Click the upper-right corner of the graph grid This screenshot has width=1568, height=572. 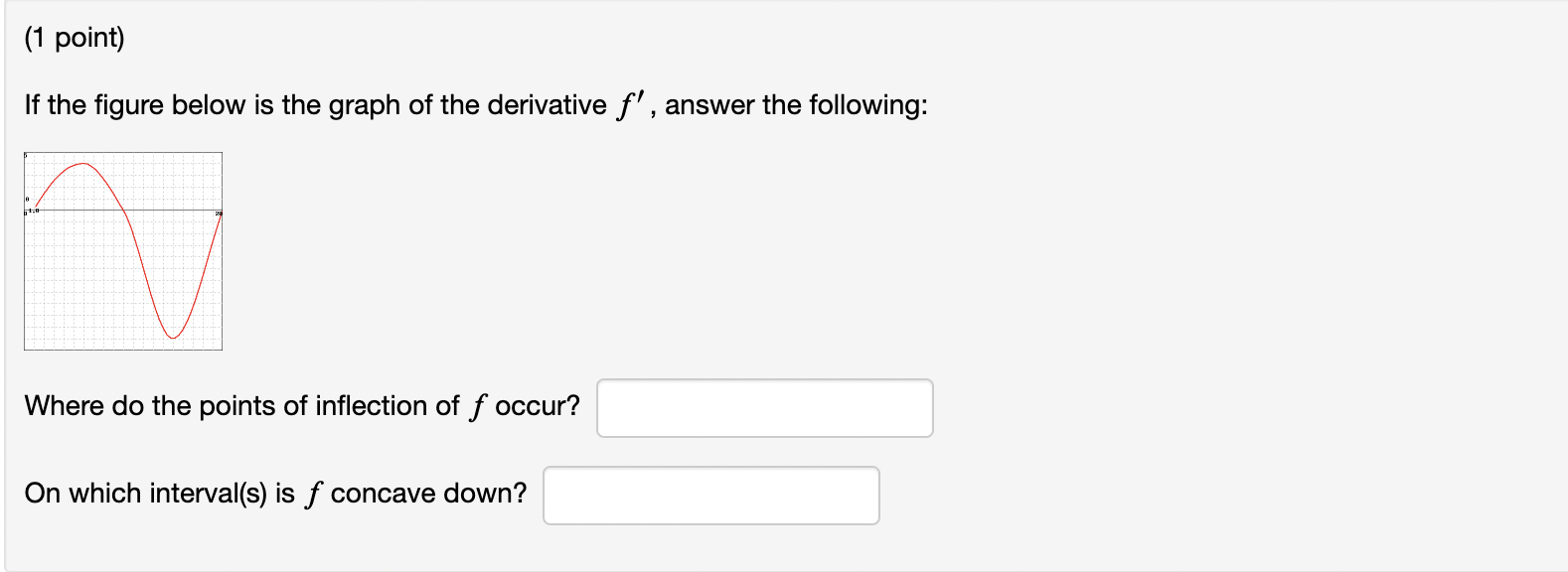click(x=221, y=153)
